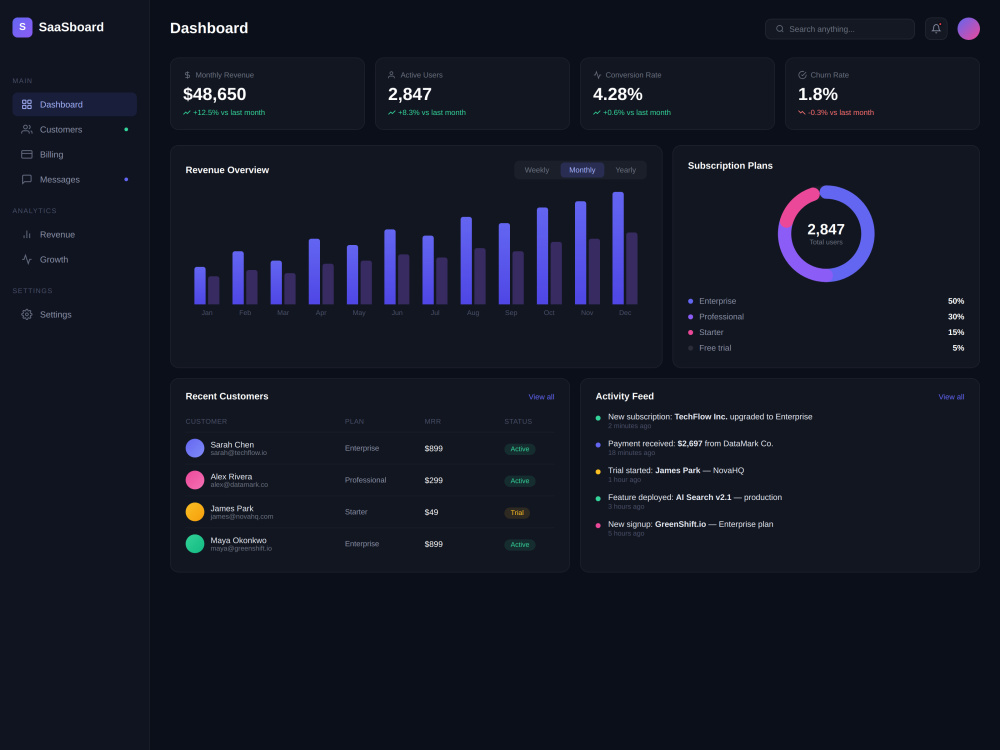Click Maya Okonkwo's green avatar
The image size is (1000, 750).
tap(195, 543)
